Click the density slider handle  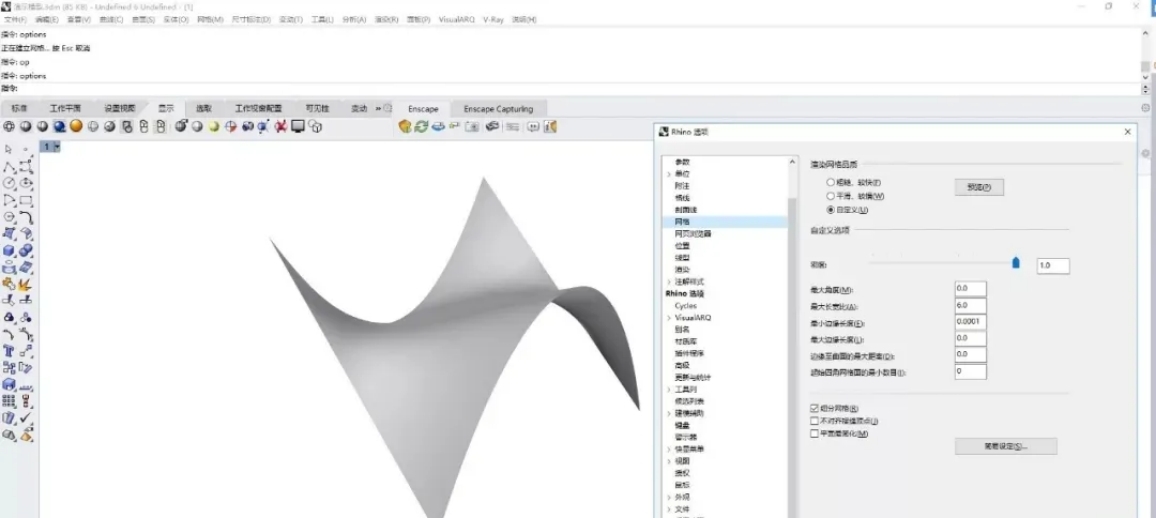(1016, 262)
